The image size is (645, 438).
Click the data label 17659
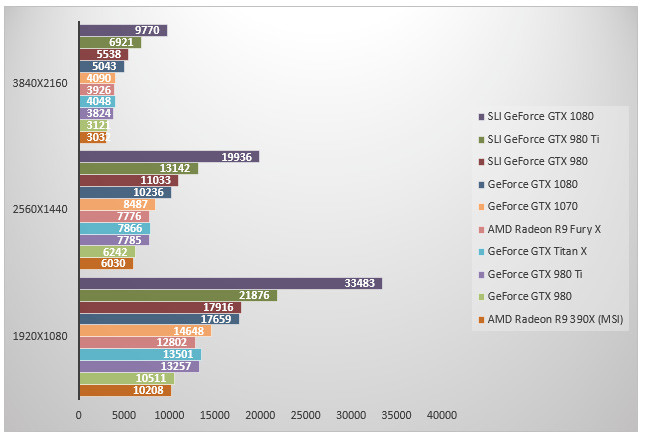pos(216,319)
